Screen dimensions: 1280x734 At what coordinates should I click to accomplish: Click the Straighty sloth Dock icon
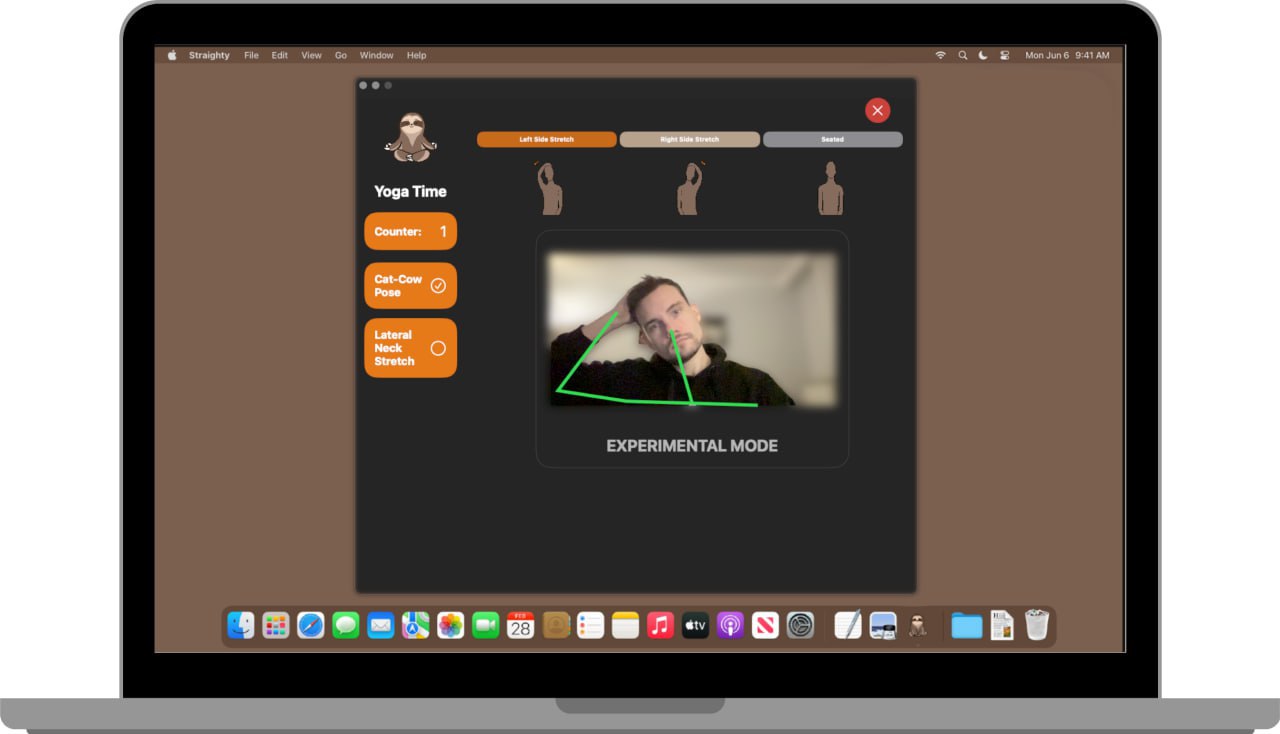click(918, 626)
